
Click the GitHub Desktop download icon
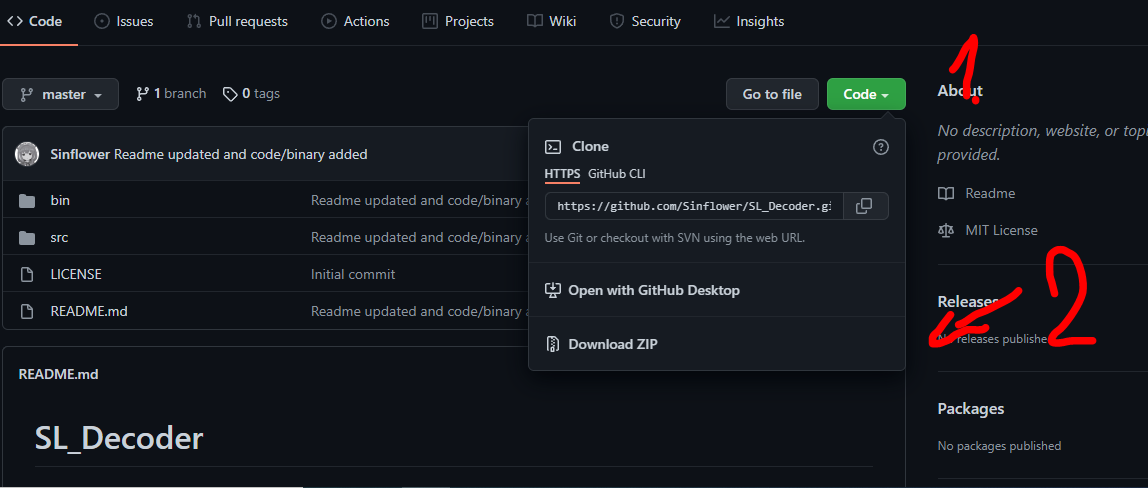(553, 290)
